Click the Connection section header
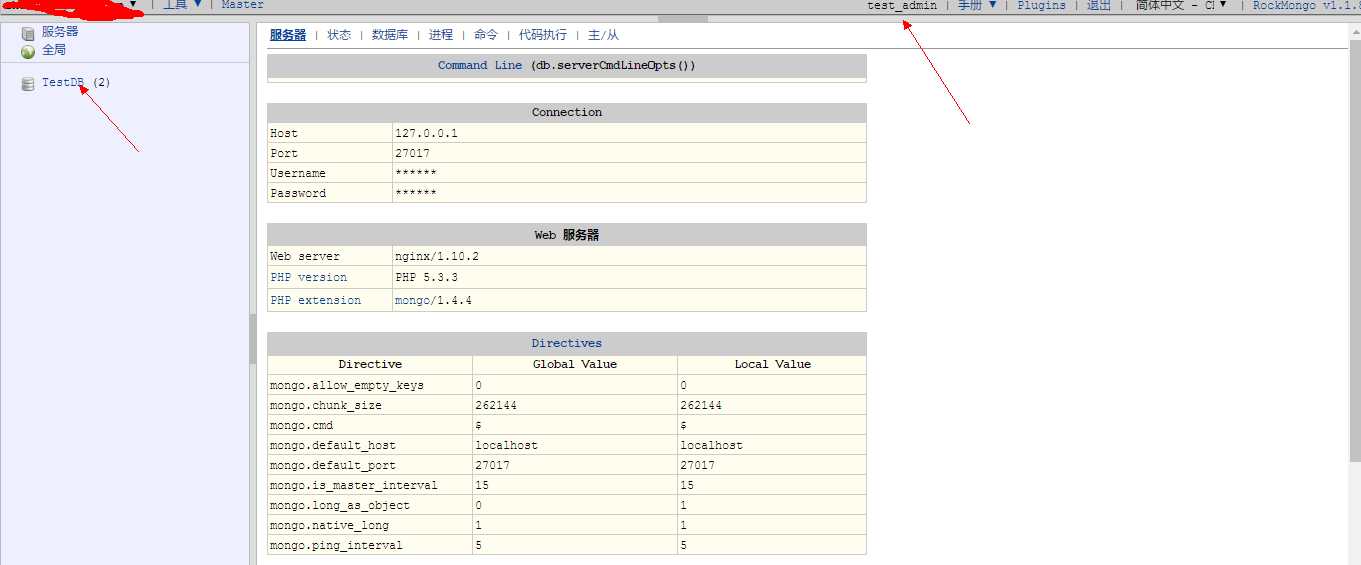1361x565 pixels. pos(567,113)
